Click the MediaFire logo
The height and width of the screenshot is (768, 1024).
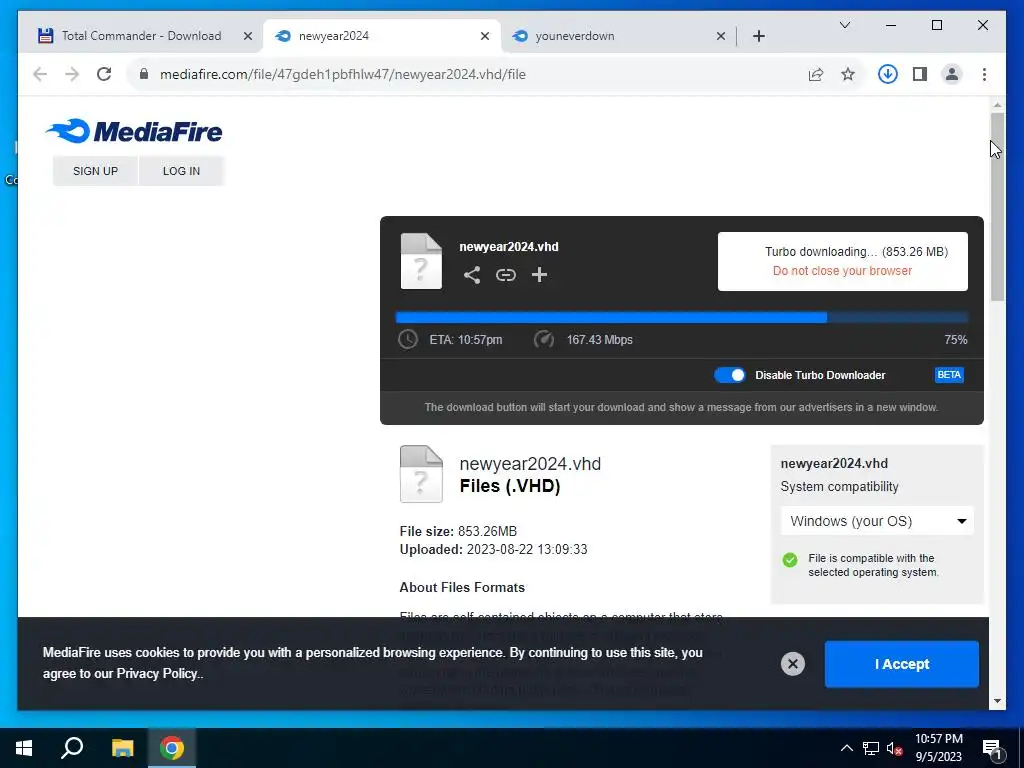135,131
